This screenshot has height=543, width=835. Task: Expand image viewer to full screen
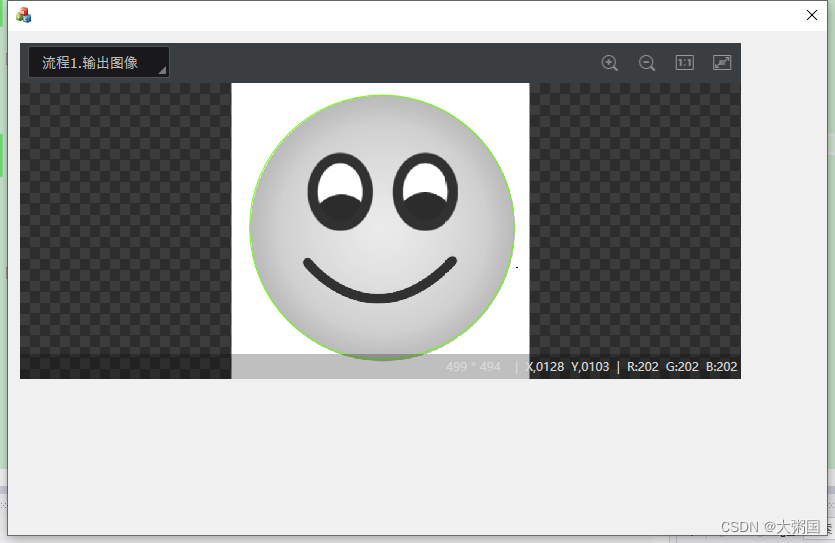tap(722, 63)
